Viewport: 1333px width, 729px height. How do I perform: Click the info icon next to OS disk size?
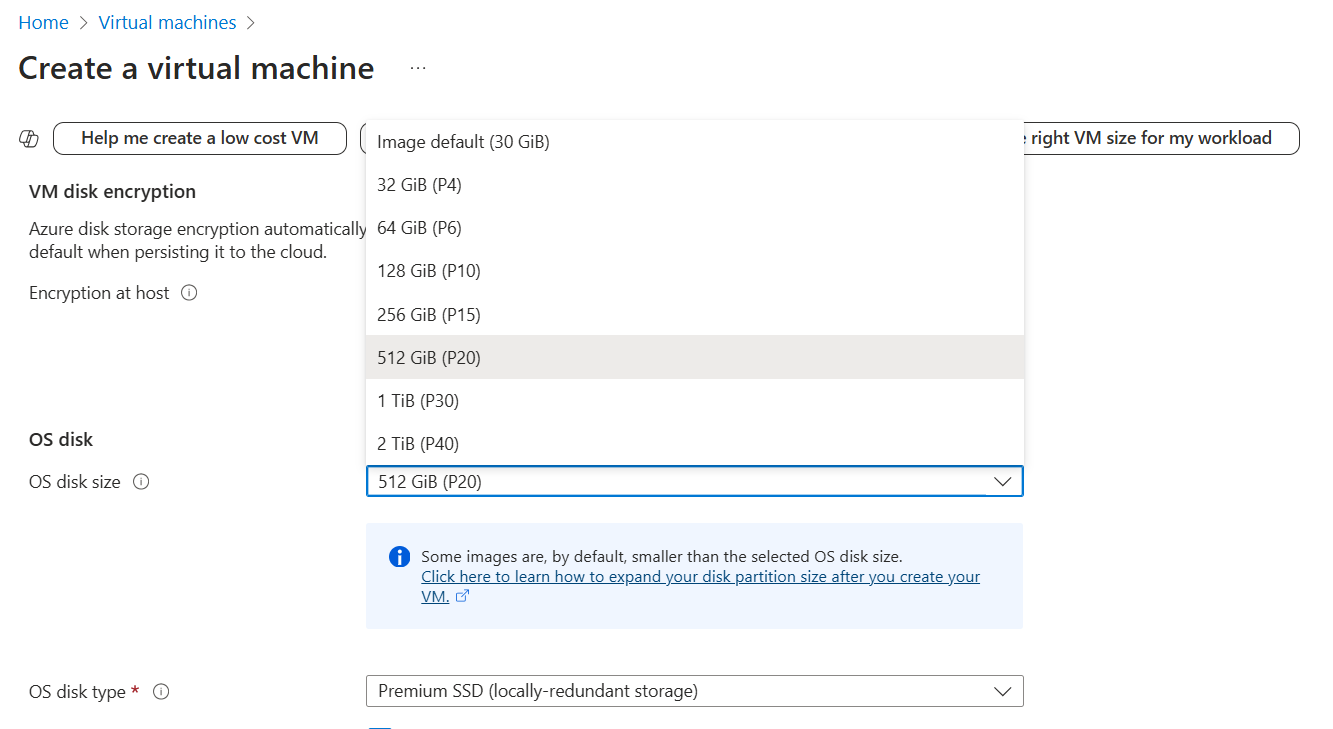tap(141, 481)
